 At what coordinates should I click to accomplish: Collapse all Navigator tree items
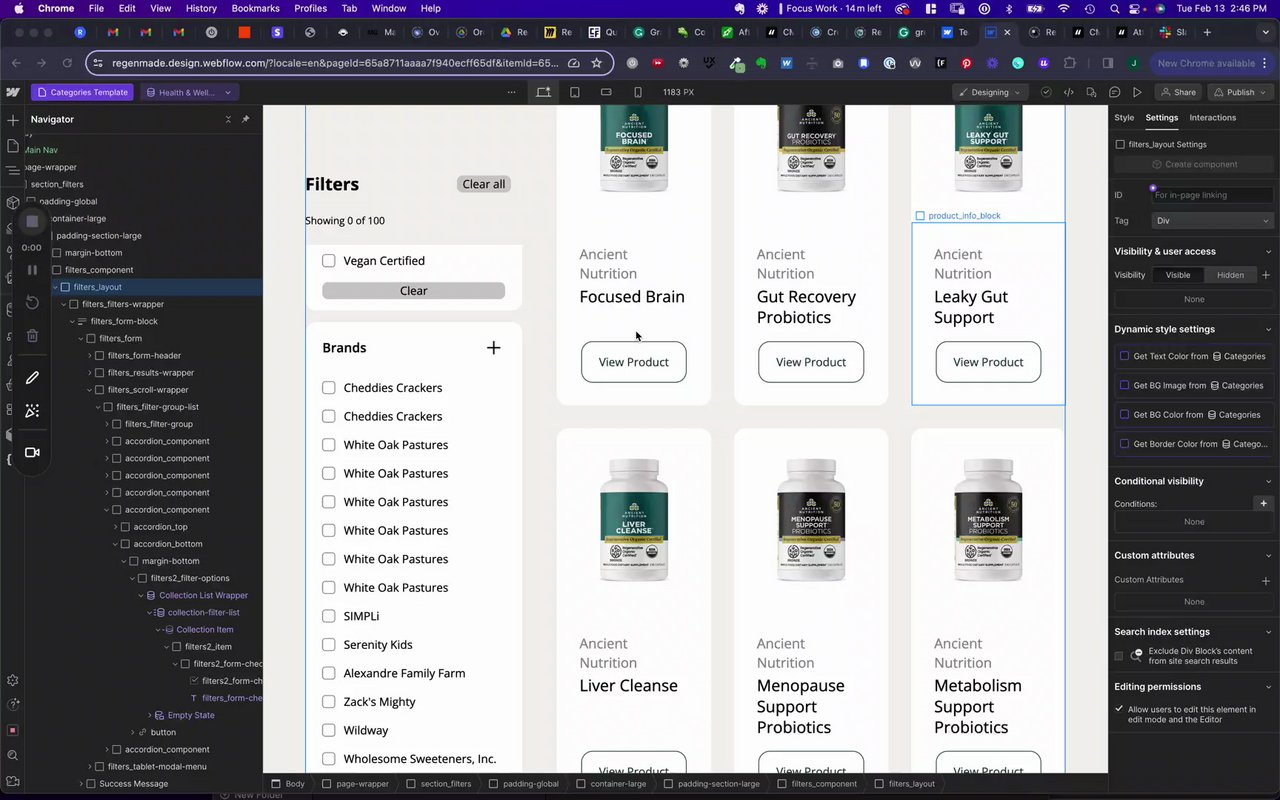coord(228,119)
